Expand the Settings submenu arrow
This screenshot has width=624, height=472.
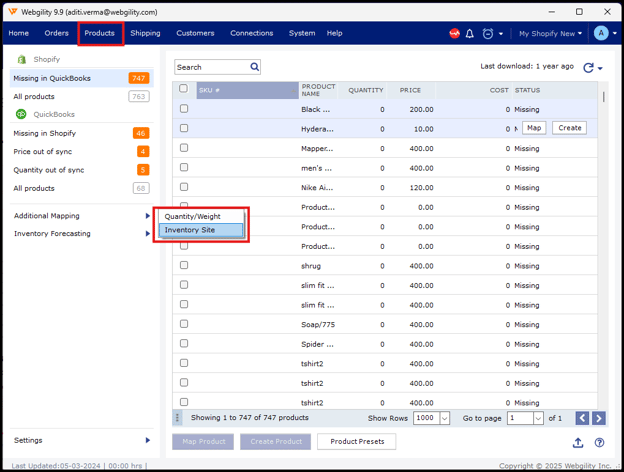coord(148,440)
